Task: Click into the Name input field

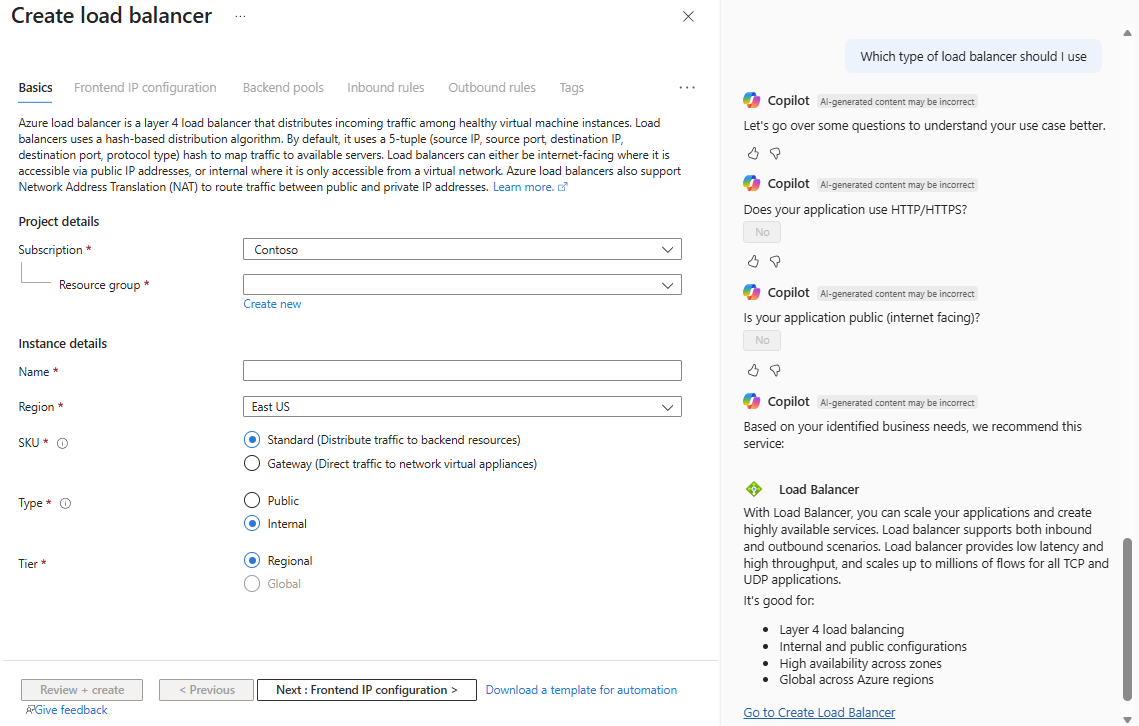Action: click(462, 371)
